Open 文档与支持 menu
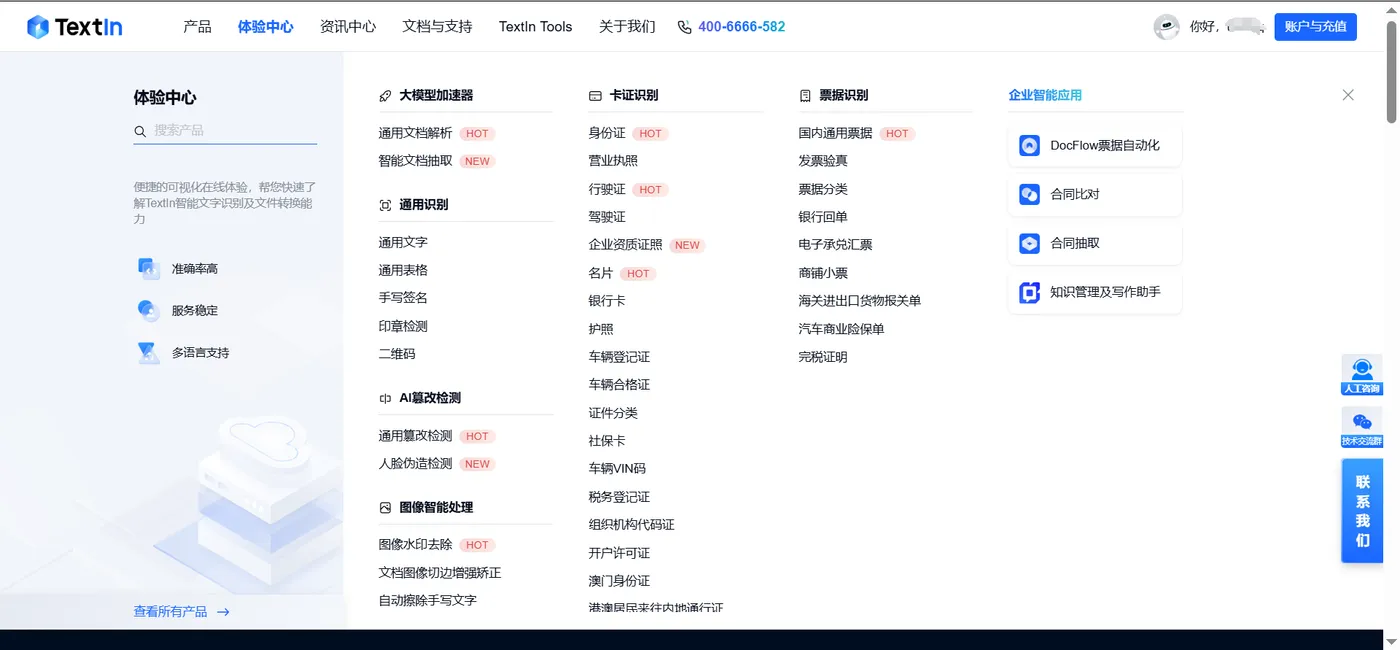The width and height of the screenshot is (1400, 650). 437,27
